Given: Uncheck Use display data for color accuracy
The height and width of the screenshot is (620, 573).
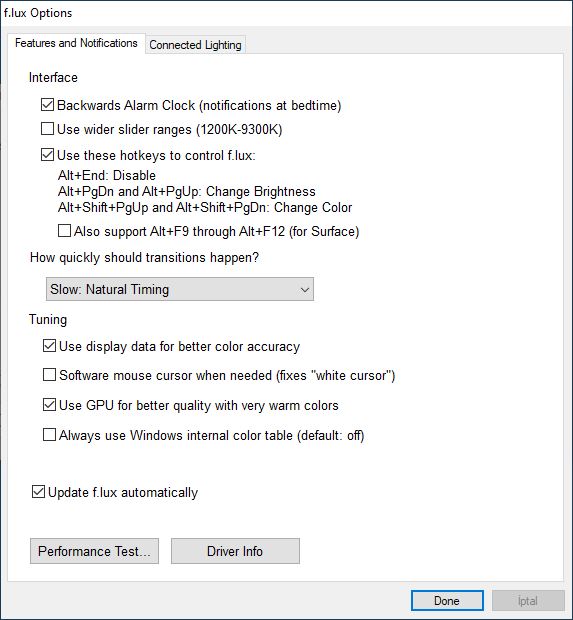Looking at the screenshot, I should tap(49, 346).
